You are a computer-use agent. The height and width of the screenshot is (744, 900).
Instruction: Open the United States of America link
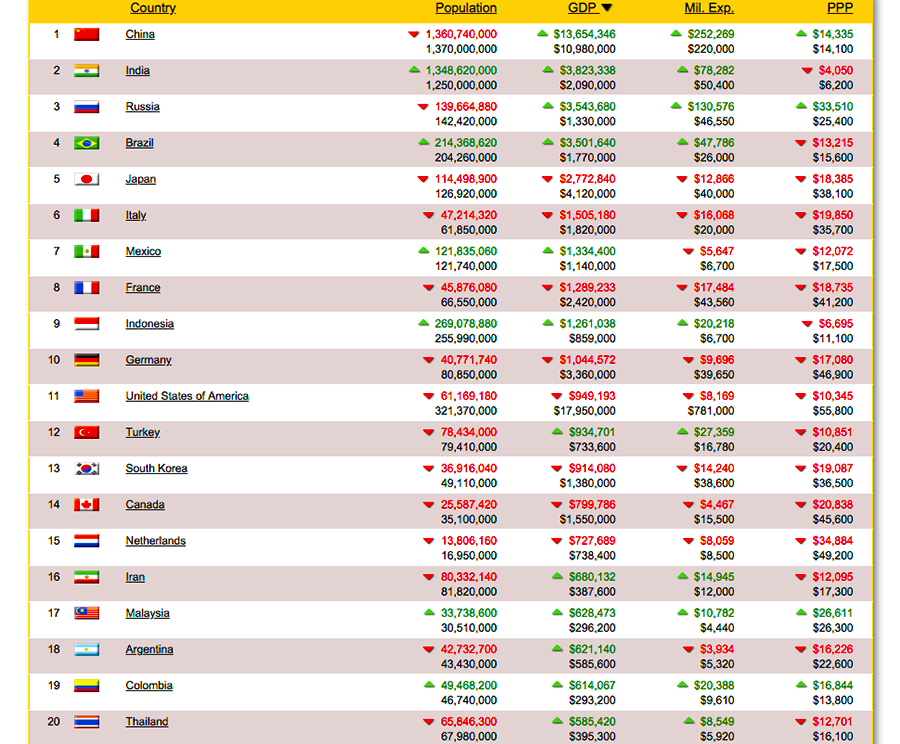click(x=187, y=396)
